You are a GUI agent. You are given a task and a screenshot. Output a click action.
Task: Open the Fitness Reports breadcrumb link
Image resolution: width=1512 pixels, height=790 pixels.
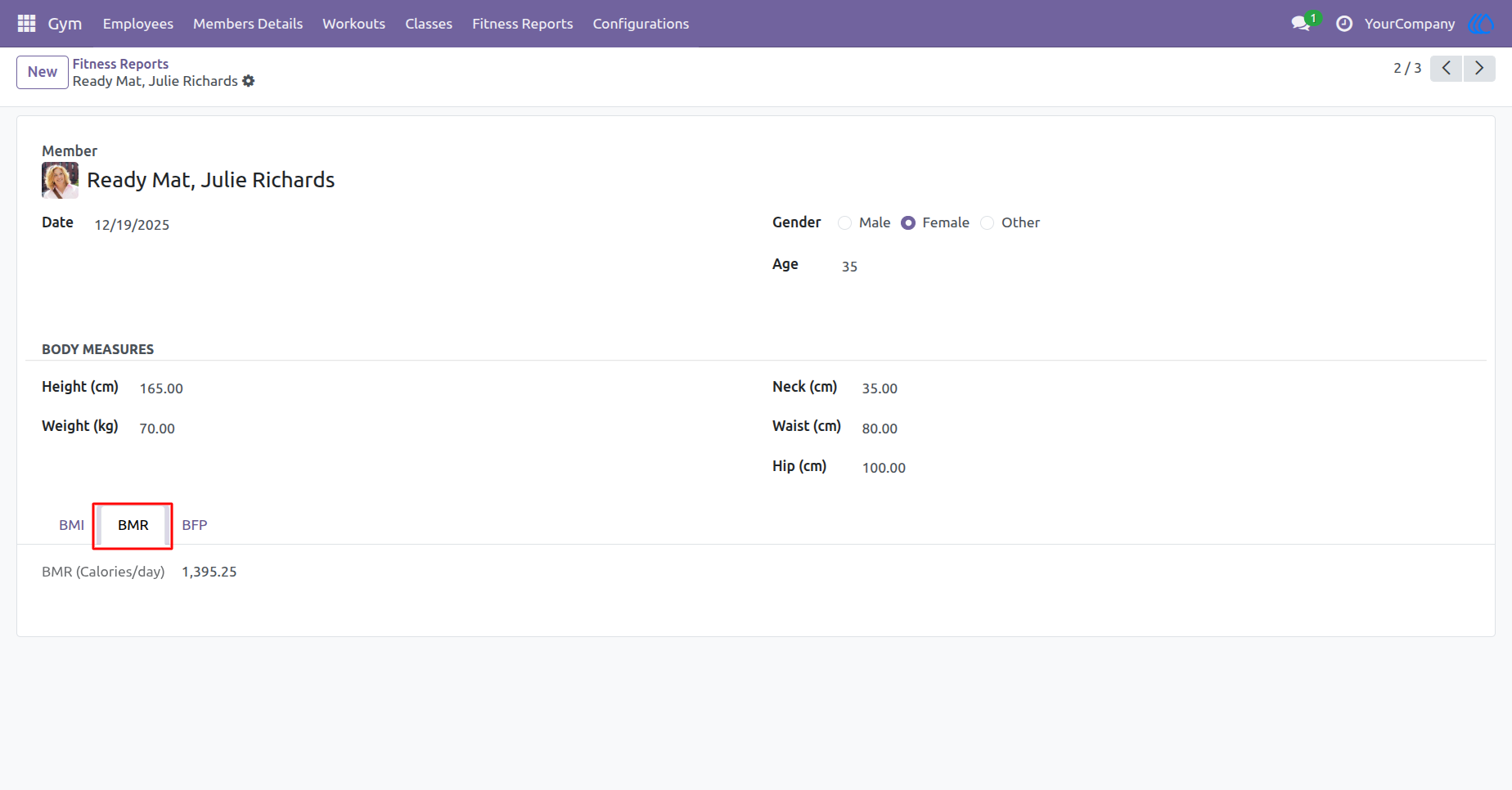click(x=120, y=64)
